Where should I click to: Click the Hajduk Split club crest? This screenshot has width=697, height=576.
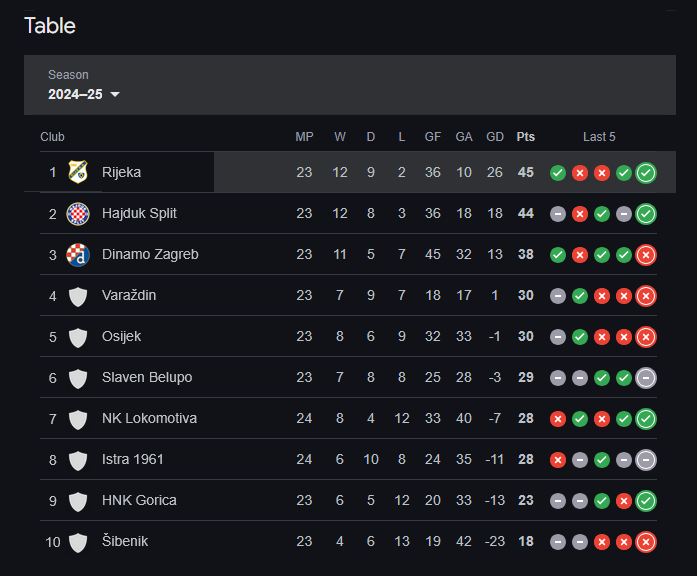pyautogui.click(x=78, y=213)
